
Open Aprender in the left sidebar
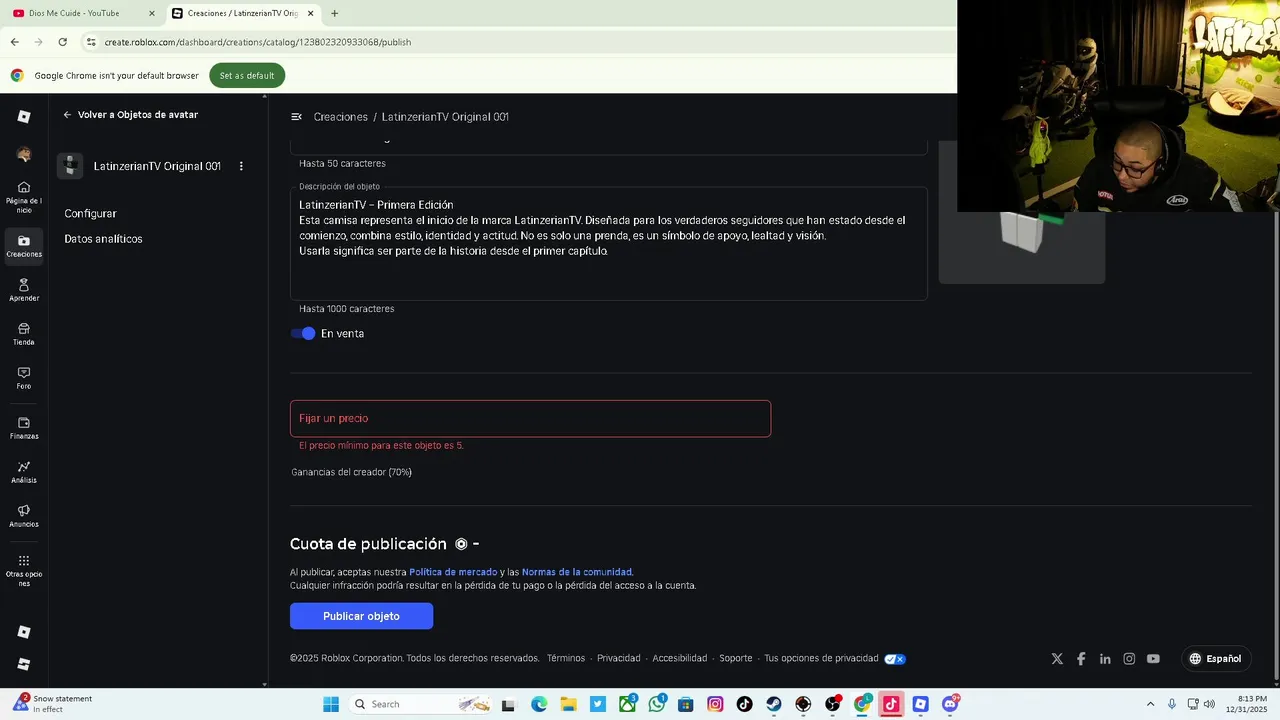(x=24, y=291)
